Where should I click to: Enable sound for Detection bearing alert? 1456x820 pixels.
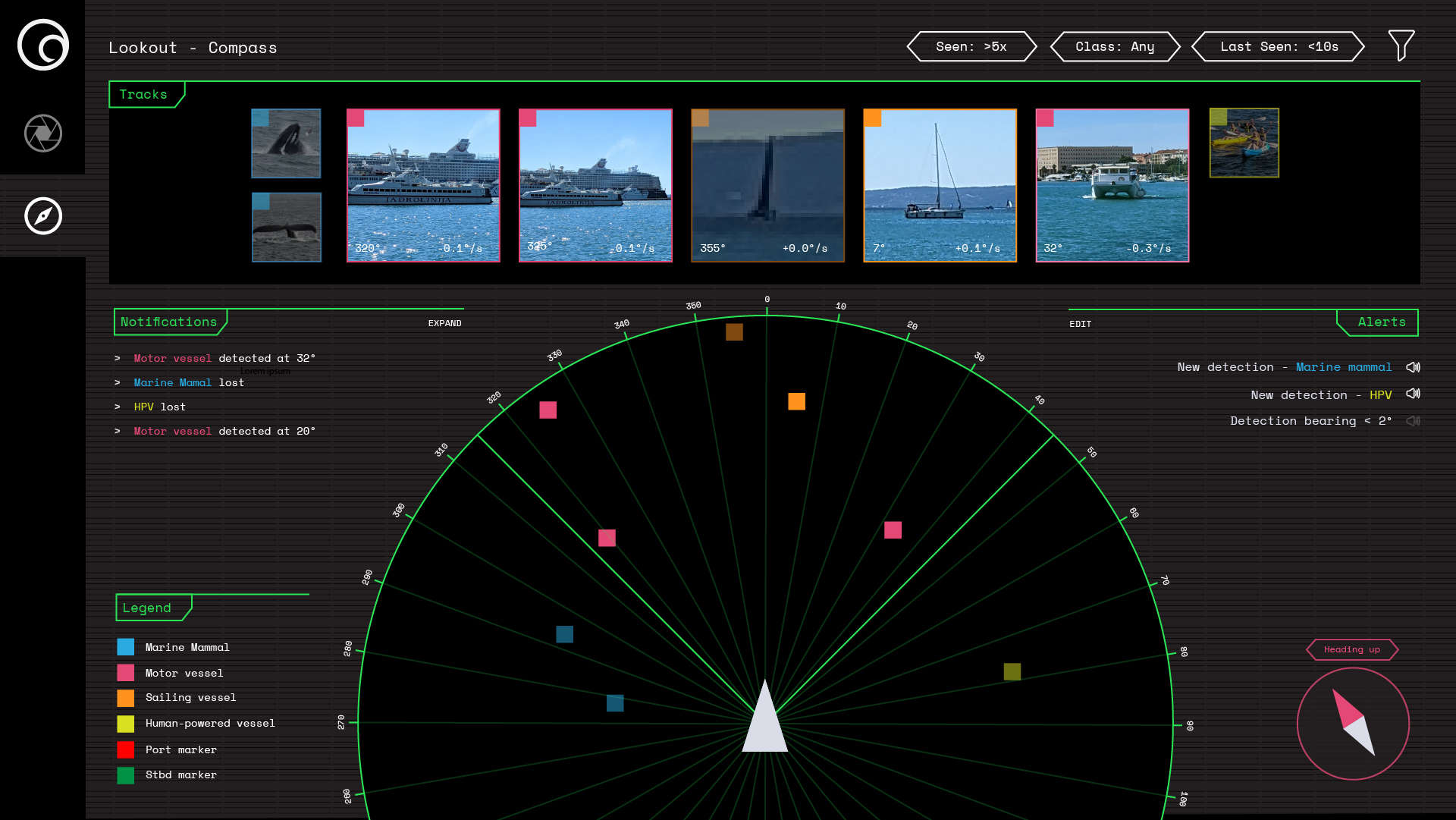pyautogui.click(x=1413, y=421)
